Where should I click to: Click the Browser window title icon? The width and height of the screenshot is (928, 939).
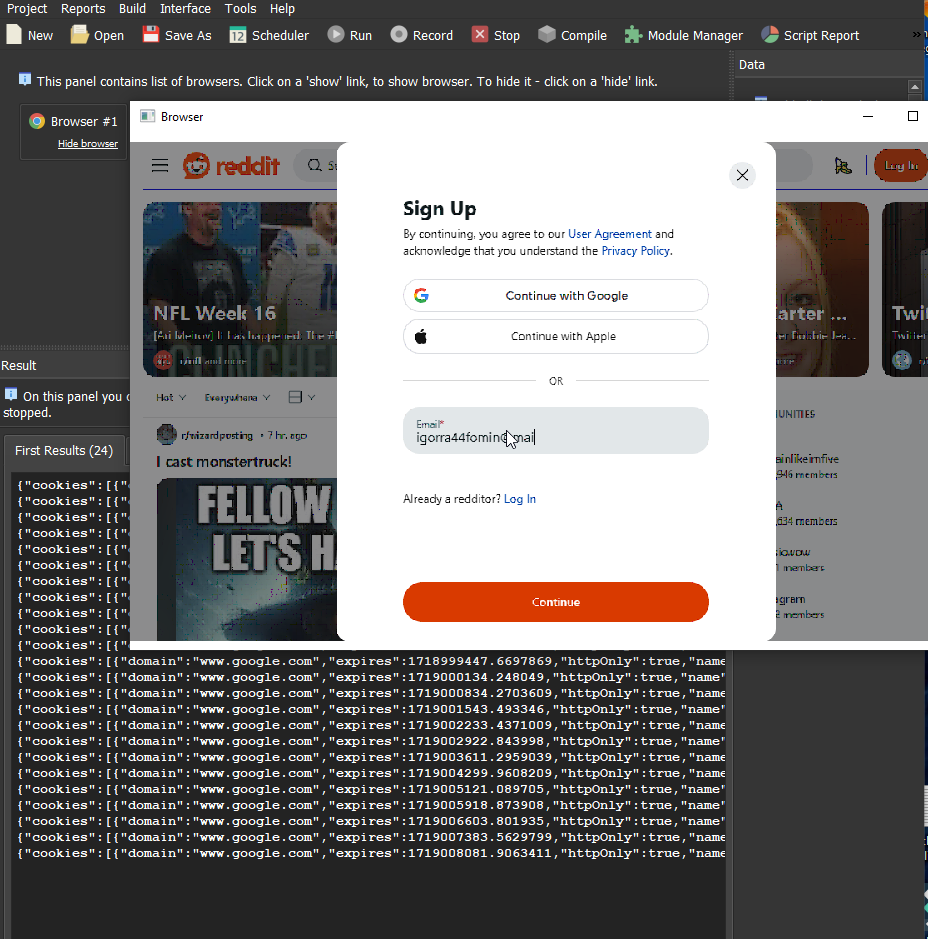(147, 116)
